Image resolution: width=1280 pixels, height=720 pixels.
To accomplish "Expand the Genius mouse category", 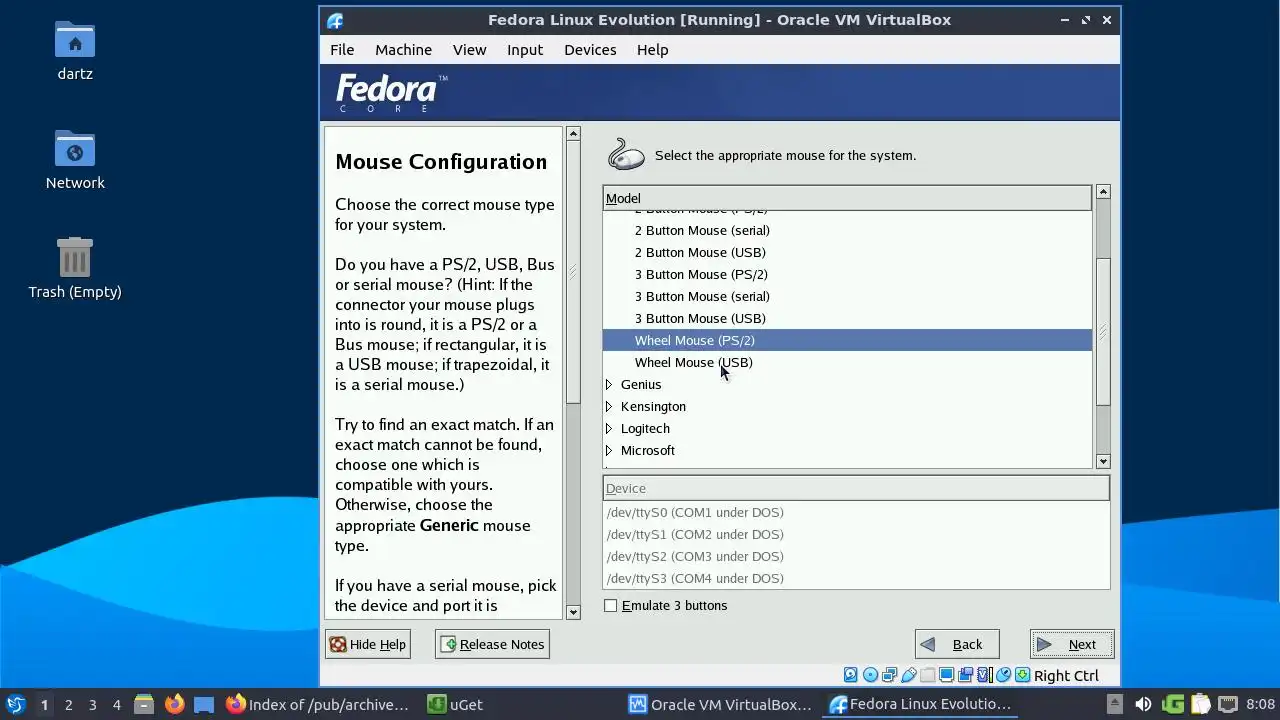I will (609, 384).
